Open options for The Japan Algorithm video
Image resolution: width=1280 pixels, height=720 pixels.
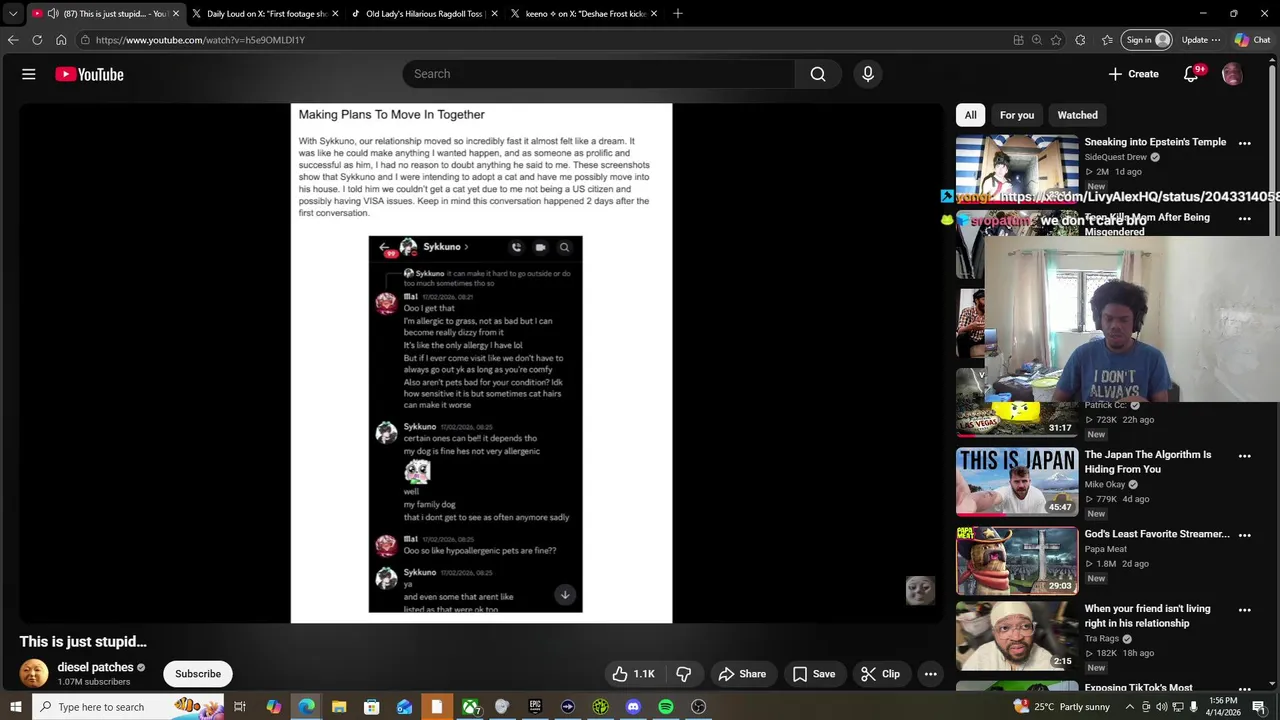pyautogui.click(x=1245, y=456)
